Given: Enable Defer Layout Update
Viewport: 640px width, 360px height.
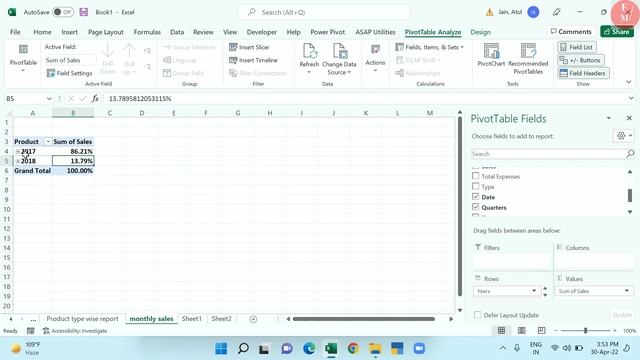Looking at the screenshot, I should point(477,315).
